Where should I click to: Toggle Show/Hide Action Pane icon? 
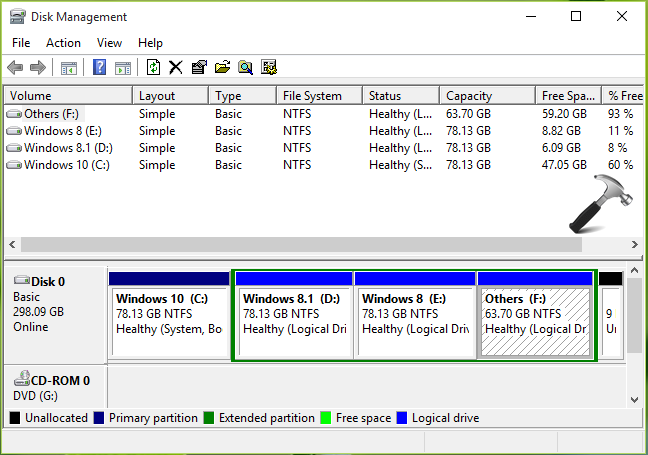[x=123, y=68]
